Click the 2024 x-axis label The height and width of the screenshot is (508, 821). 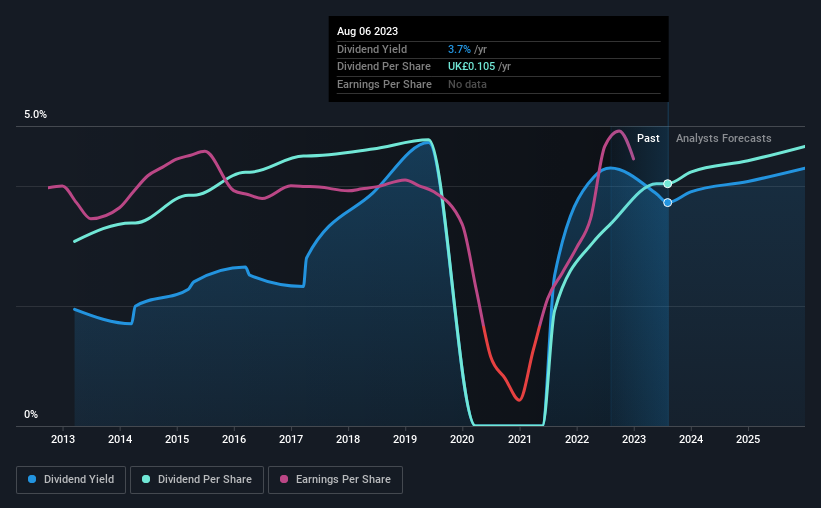point(691,439)
